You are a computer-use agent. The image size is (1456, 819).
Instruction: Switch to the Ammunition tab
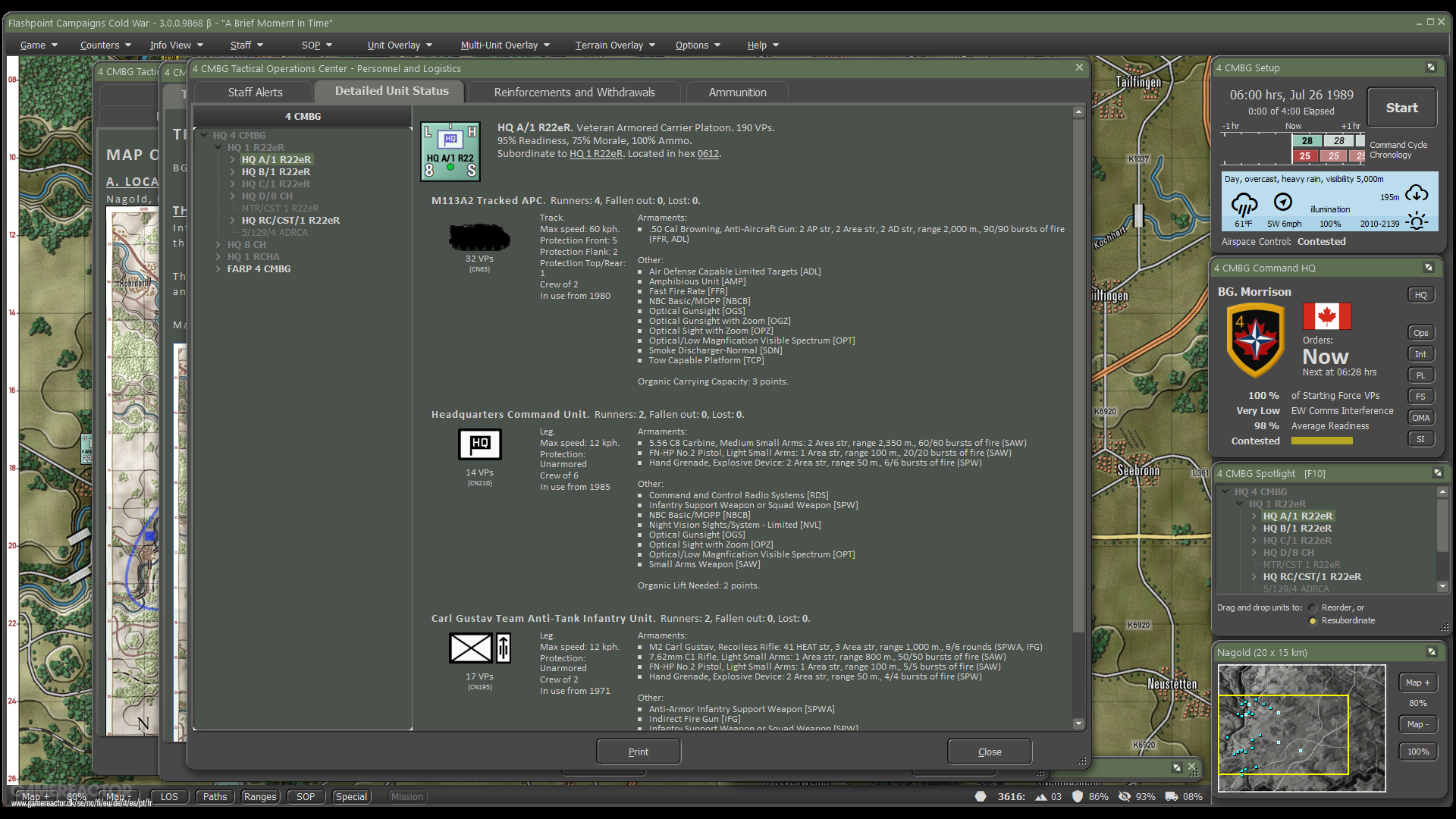tap(737, 93)
